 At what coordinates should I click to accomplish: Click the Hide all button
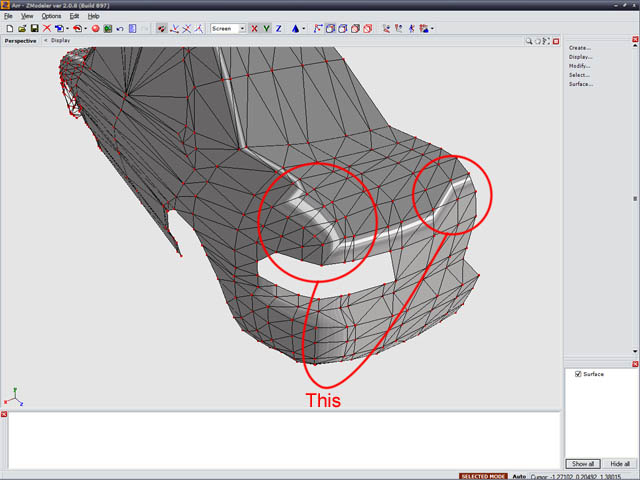pyautogui.click(x=619, y=464)
